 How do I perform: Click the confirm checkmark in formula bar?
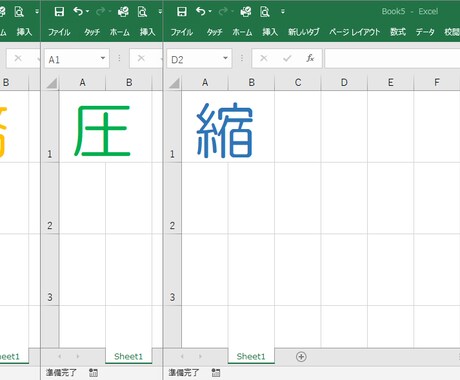click(287, 59)
